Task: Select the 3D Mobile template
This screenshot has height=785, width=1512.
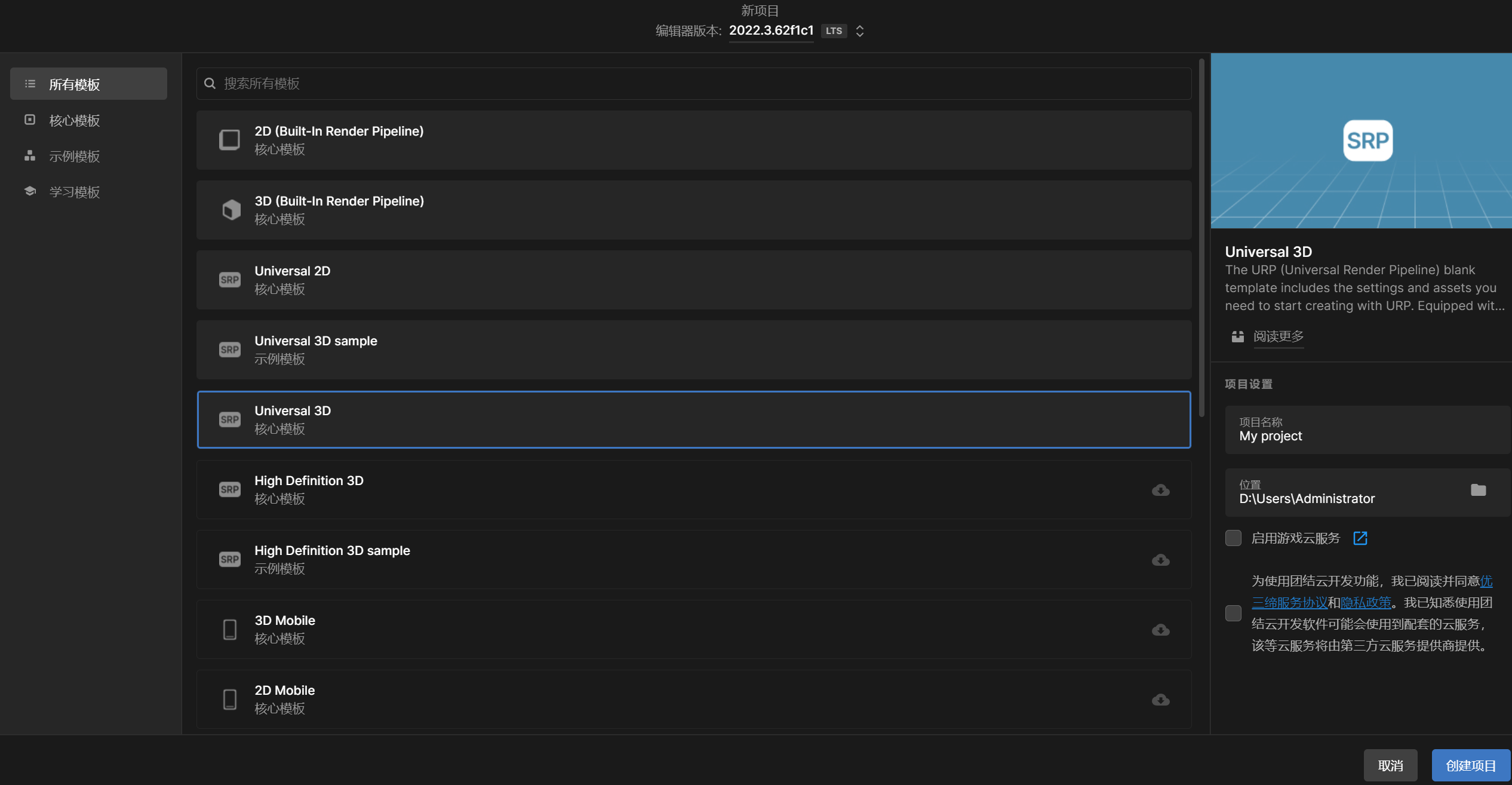Action: [694, 629]
